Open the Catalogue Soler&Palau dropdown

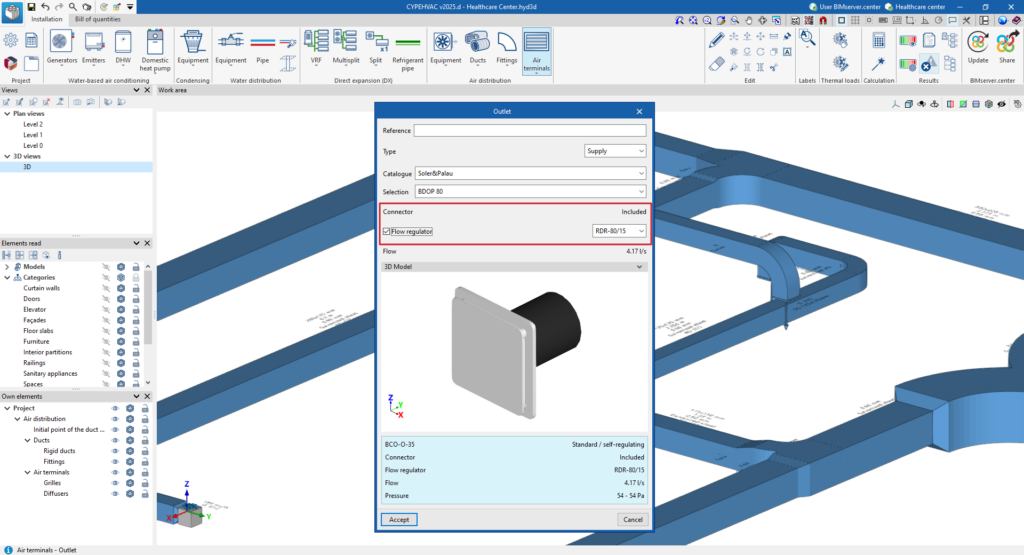530,173
